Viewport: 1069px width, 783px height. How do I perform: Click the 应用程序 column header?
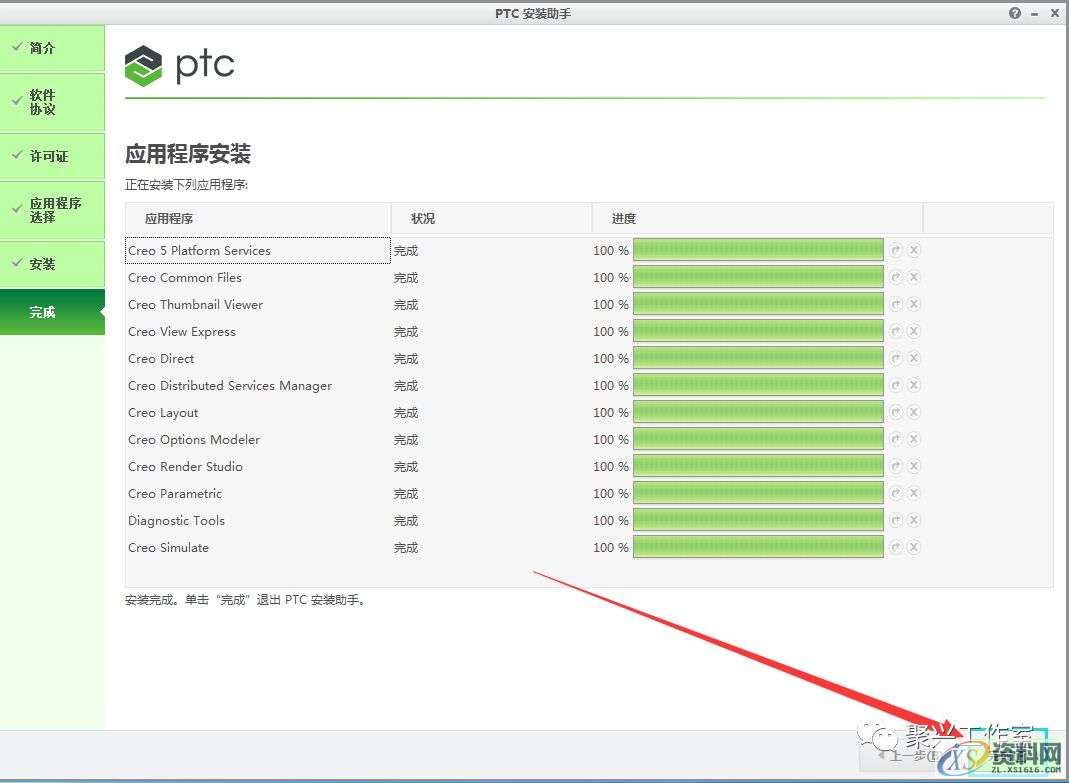pos(157,218)
